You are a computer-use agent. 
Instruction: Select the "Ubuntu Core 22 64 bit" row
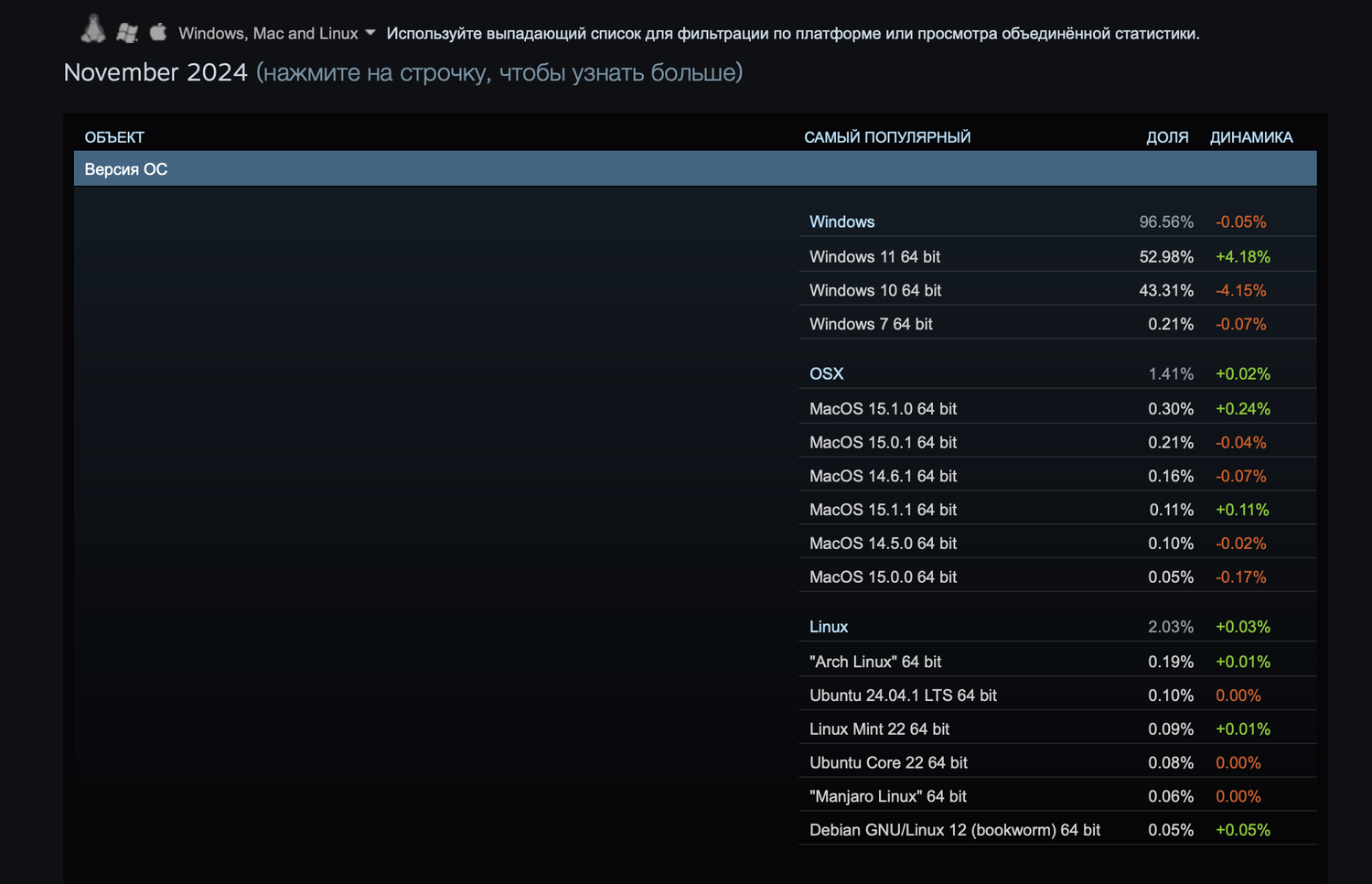click(x=1058, y=763)
